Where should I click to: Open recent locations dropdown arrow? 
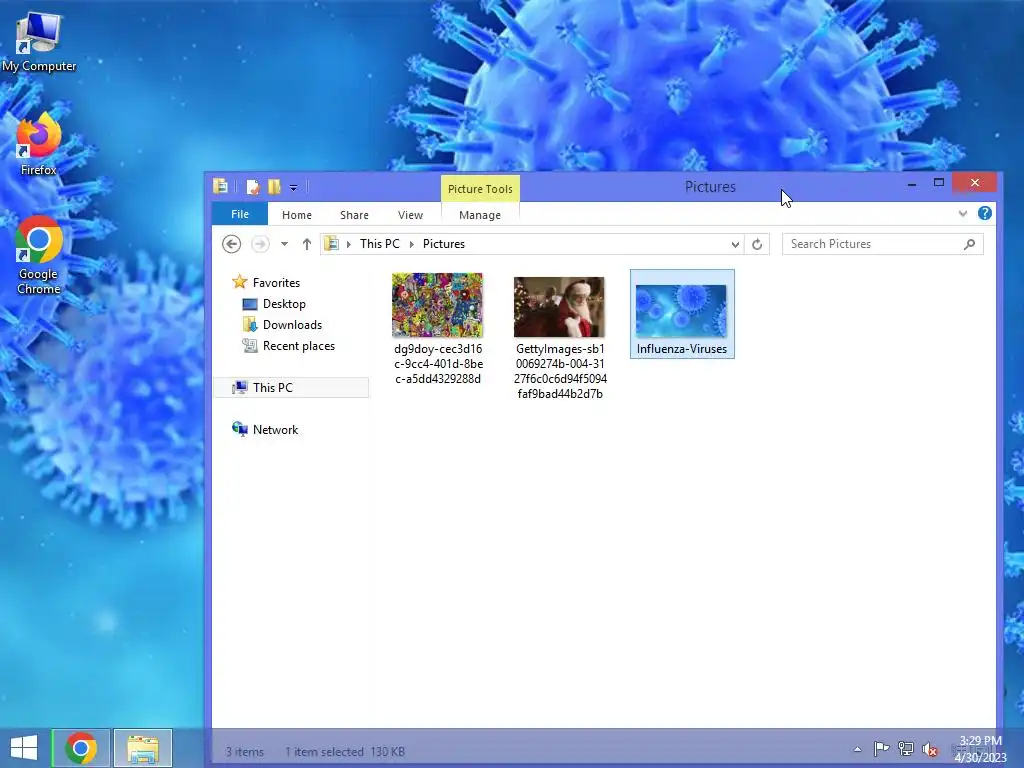(x=284, y=244)
